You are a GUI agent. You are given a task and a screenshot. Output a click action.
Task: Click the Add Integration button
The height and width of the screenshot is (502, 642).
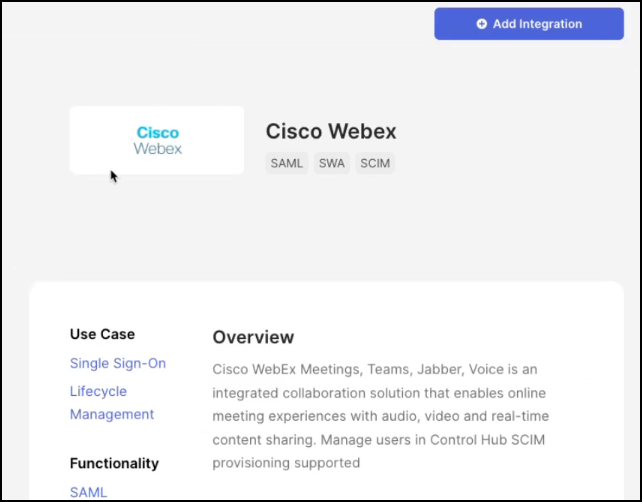point(529,24)
